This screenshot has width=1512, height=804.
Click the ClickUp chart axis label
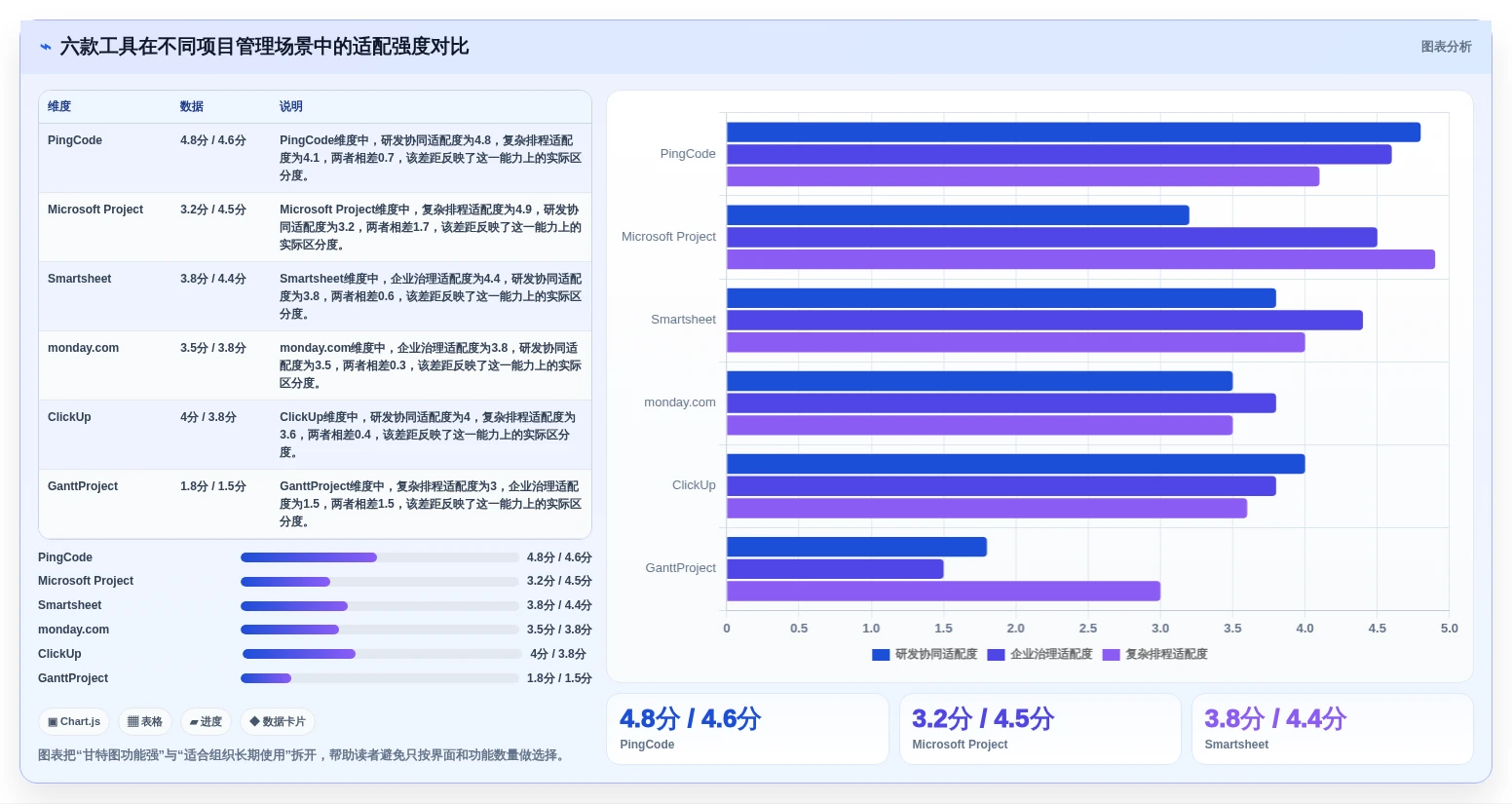pyautogui.click(x=694, y=485)
